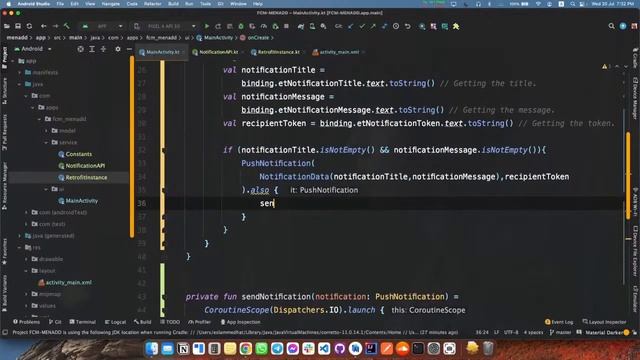Save all files with the disk icon
Viewport: 640px width, 360px height.
[18, 26]
